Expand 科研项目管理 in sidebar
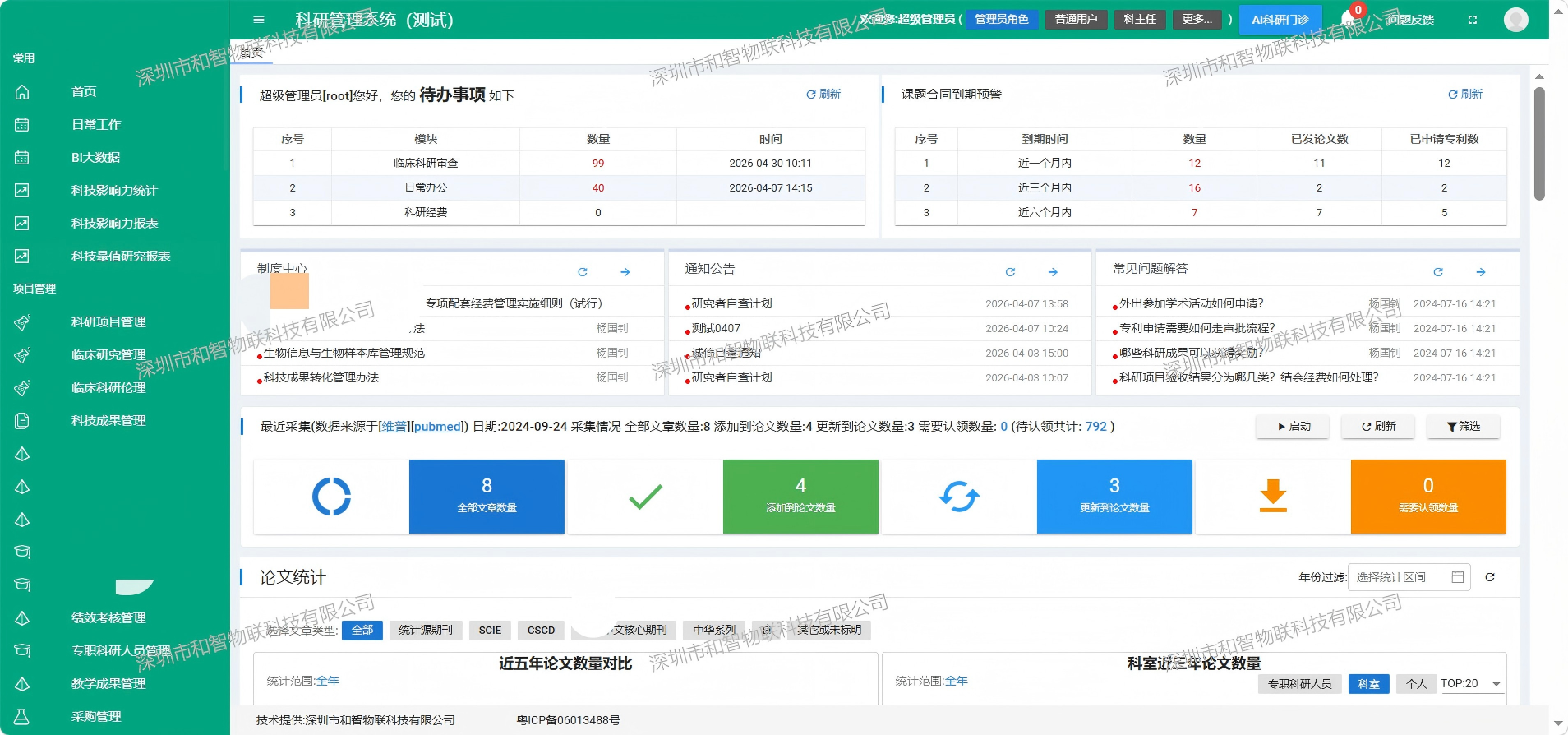The height and width of the screenshot is (735, 1568). 108,322
